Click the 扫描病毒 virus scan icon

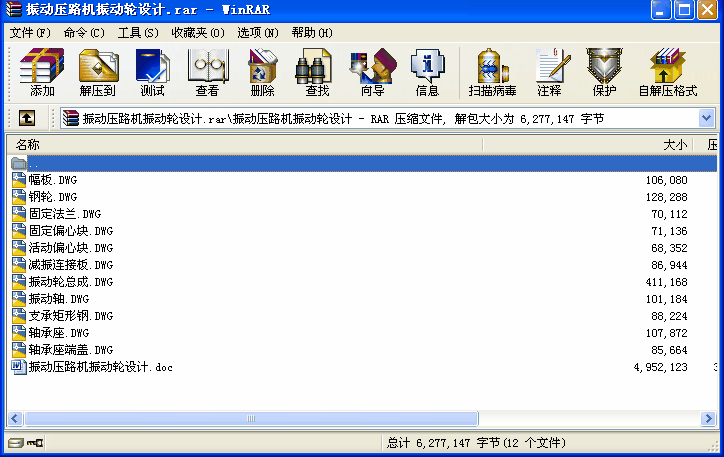(x=493, y=72)
